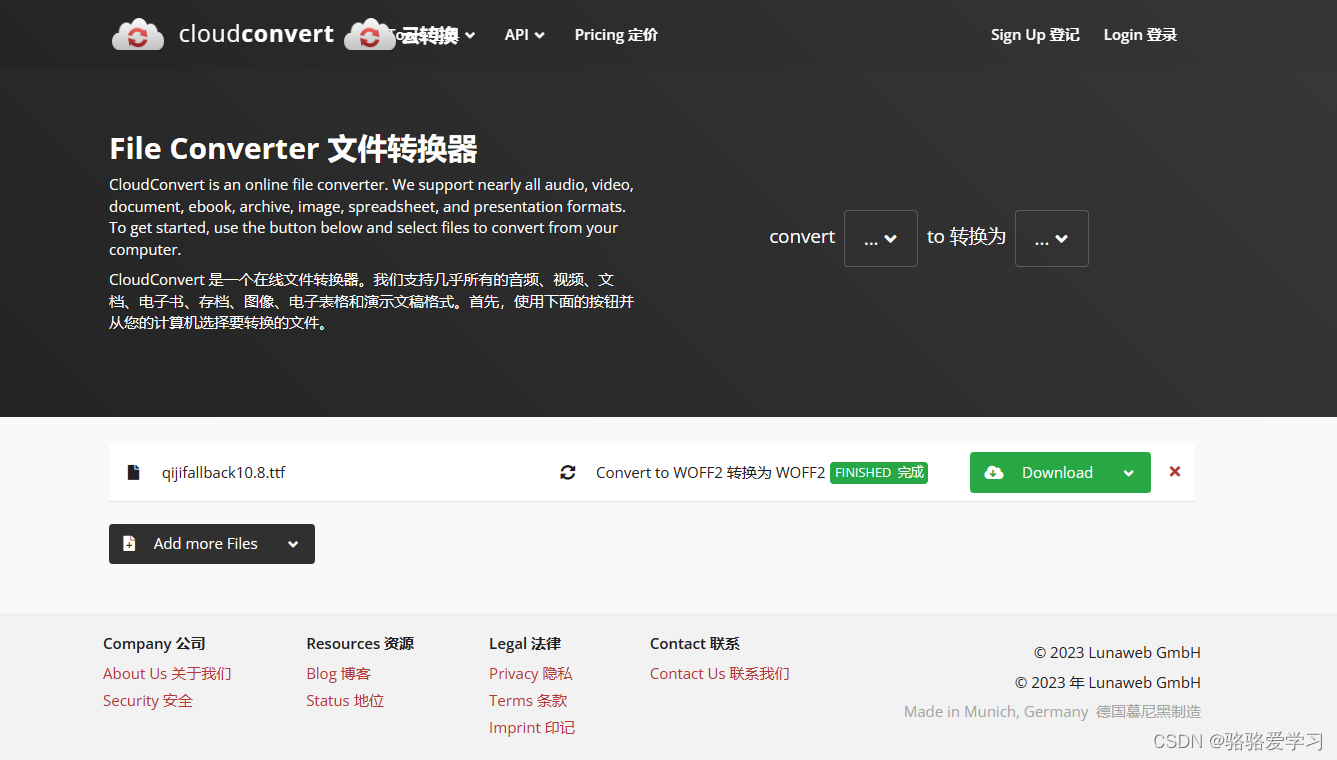Open the Blog footer link

coord(339,674)
